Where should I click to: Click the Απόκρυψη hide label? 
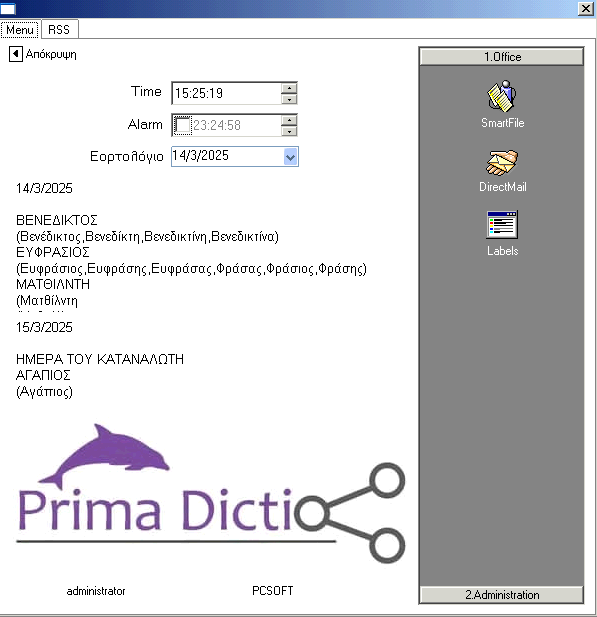51,54
